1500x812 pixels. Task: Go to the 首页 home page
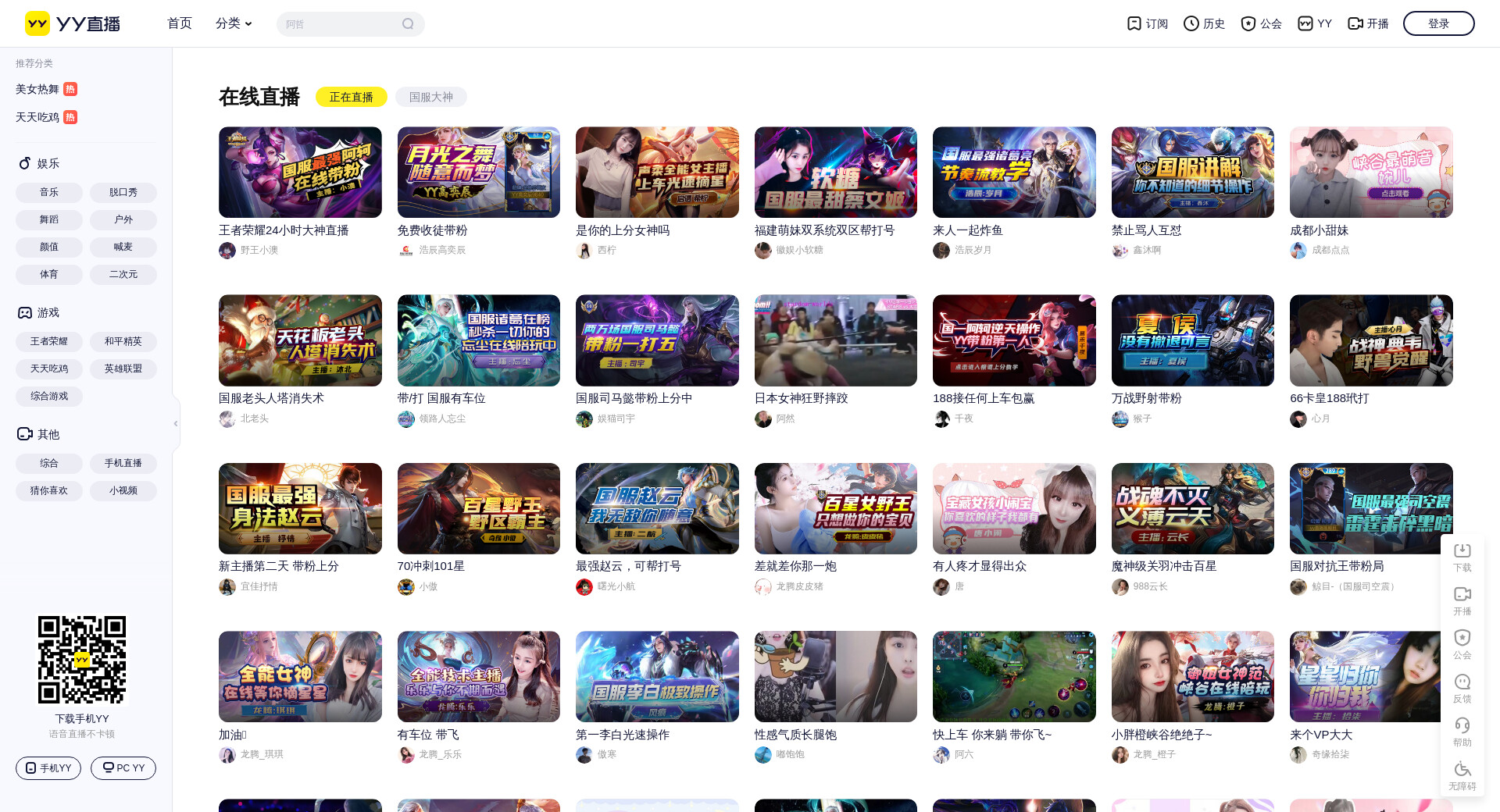[180, 23]
